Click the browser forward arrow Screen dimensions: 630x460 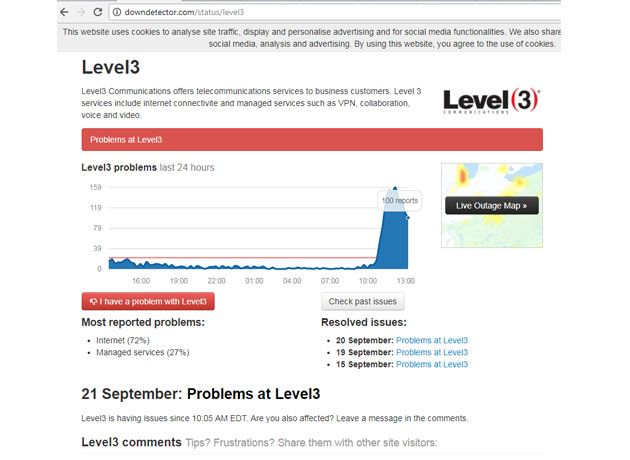(81, 11)
